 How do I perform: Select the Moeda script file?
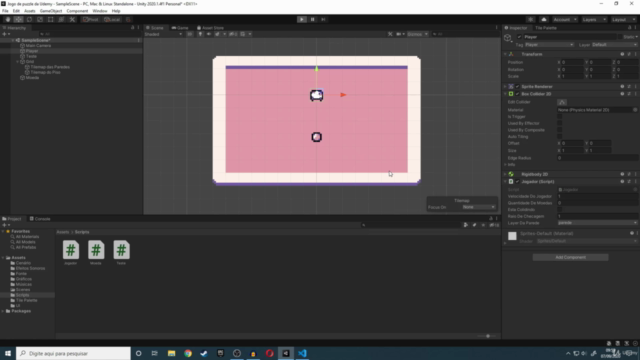tap(96, 253)
